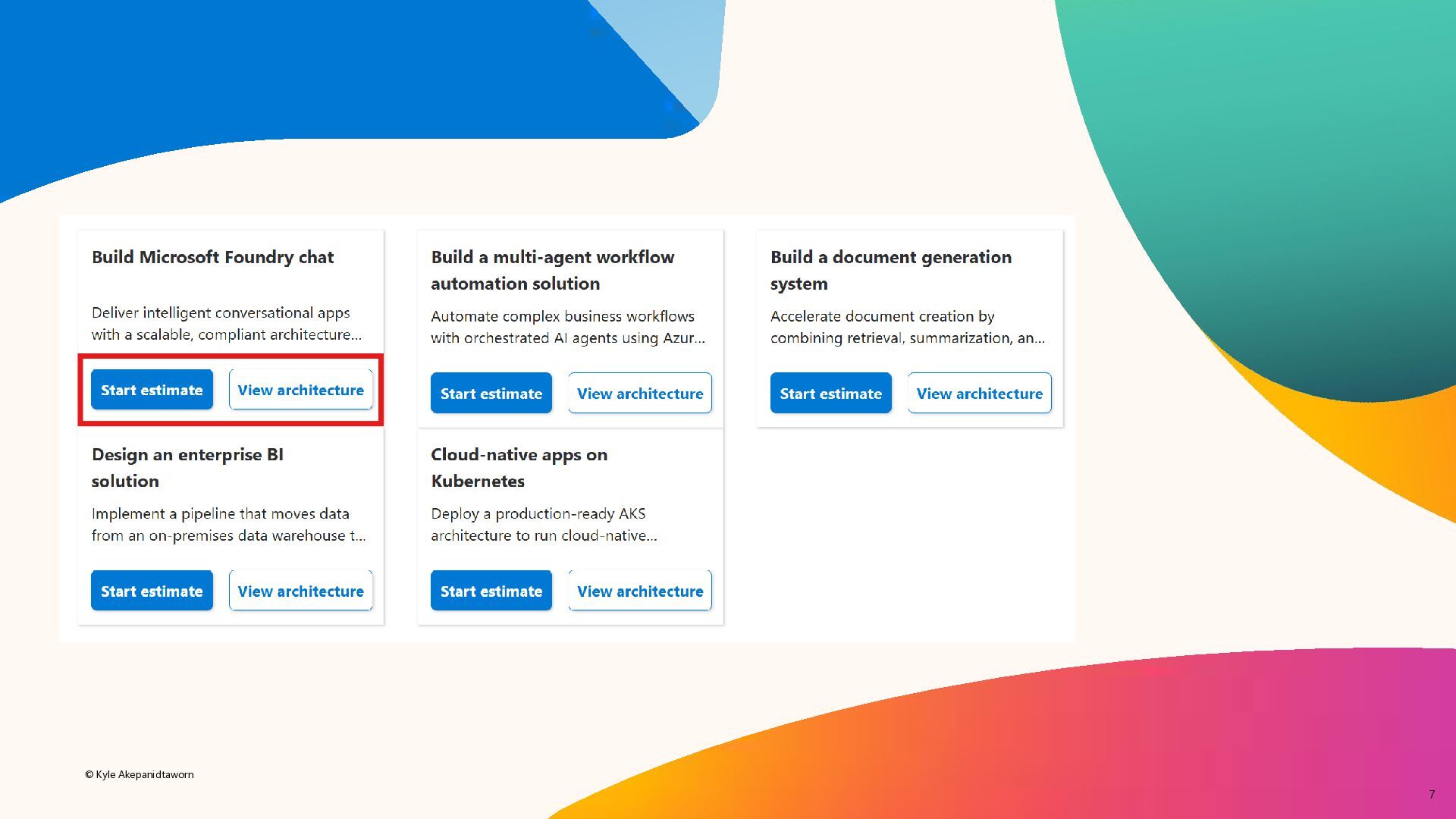Start estimate for enterprise BI solution
This screenshot has height=819, width=1456.
pos(152,591)
